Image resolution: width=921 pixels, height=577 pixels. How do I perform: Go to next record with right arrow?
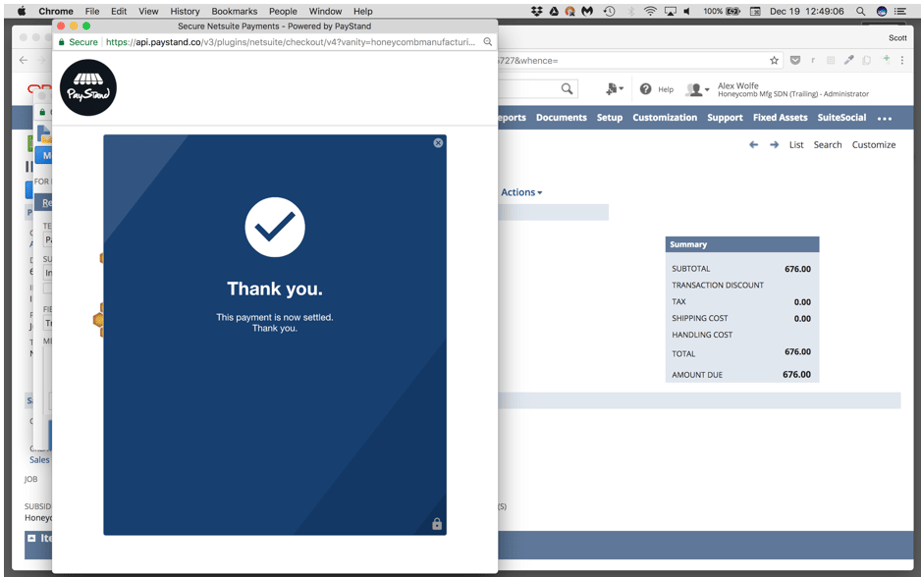pyautogui.click(x=774, y=145)
